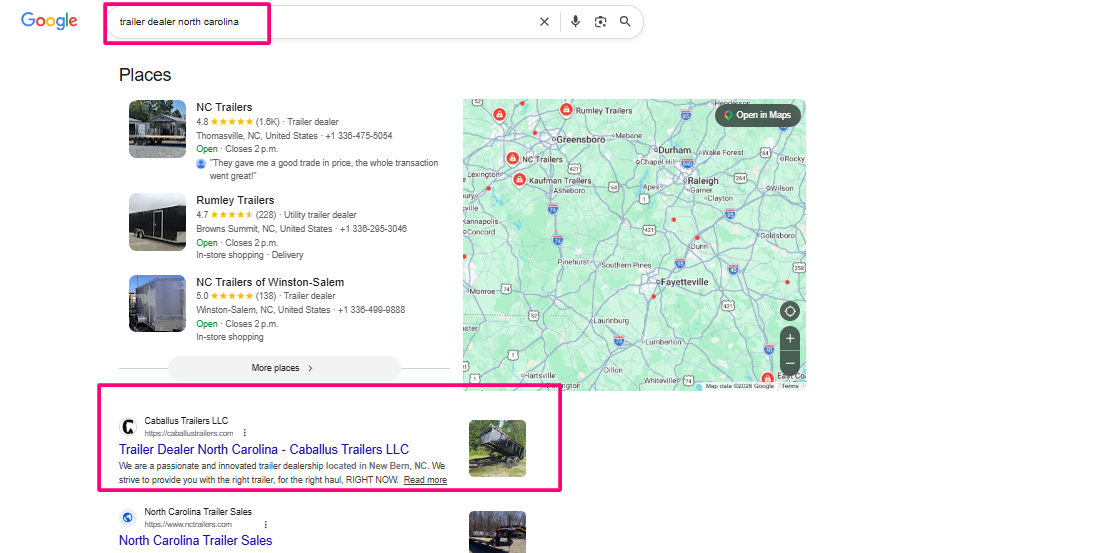Click the Rumley Trailers phone number +1 336-295-3046
Viewport: 1098px width, 553px height.
click(x=373, y=229)
